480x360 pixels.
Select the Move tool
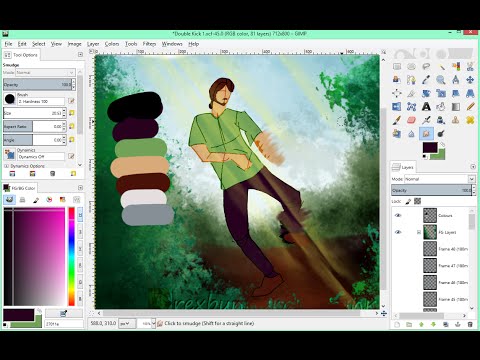tap(470, 80)
